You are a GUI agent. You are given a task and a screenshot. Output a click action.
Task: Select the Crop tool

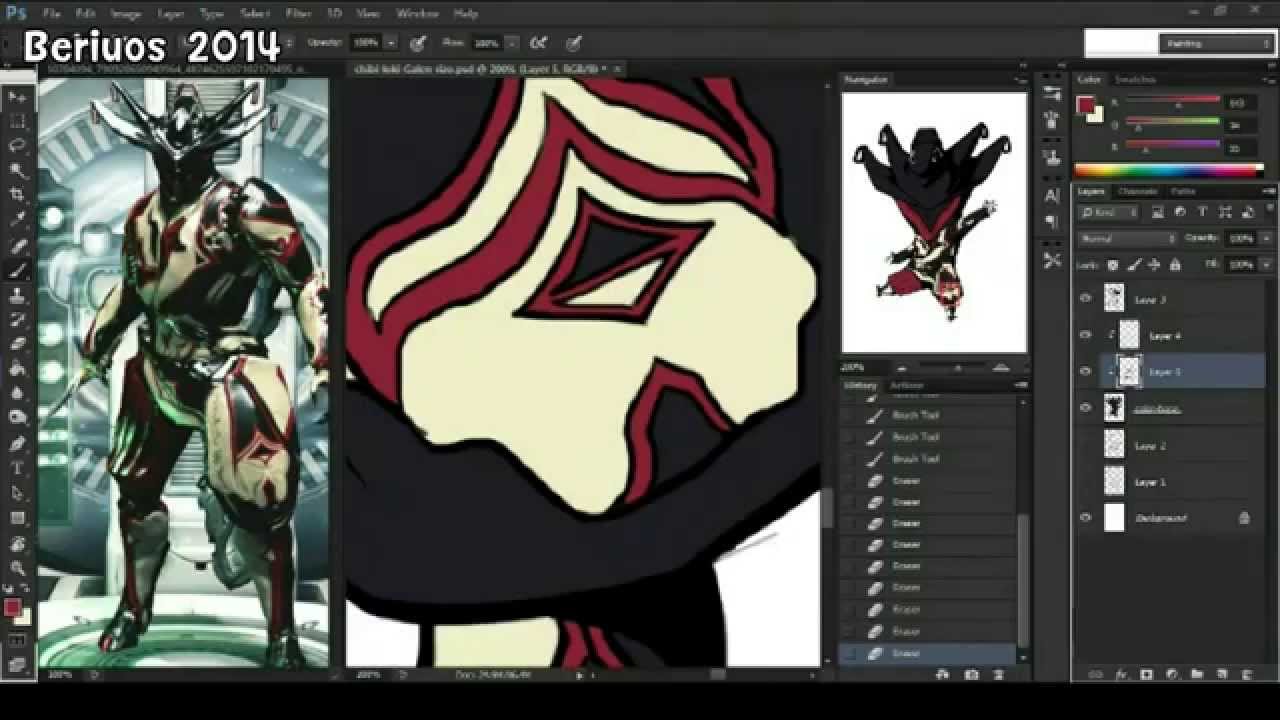click(x=18, y=195)
